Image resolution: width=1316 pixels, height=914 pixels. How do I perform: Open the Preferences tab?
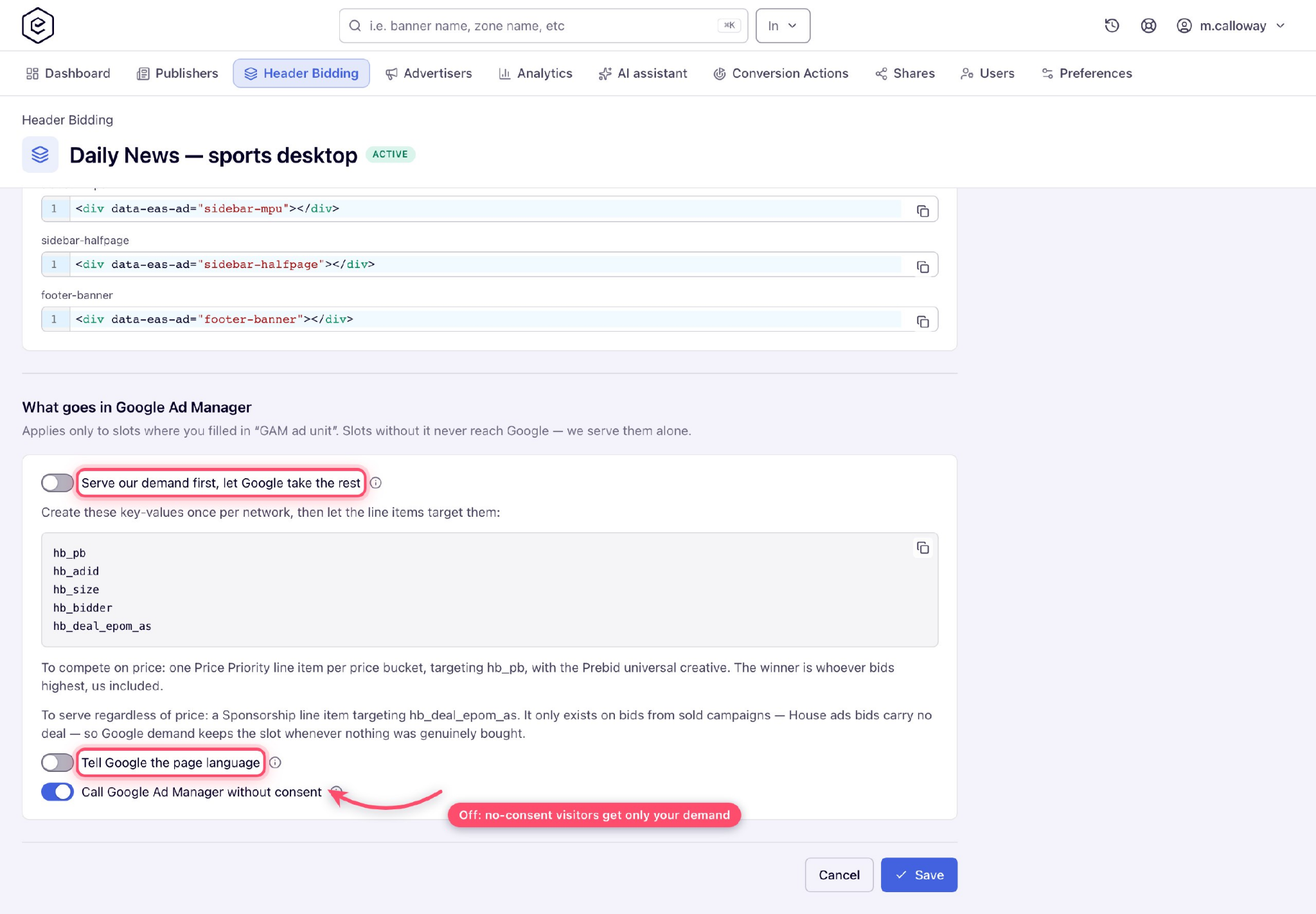coord(1087,73)
